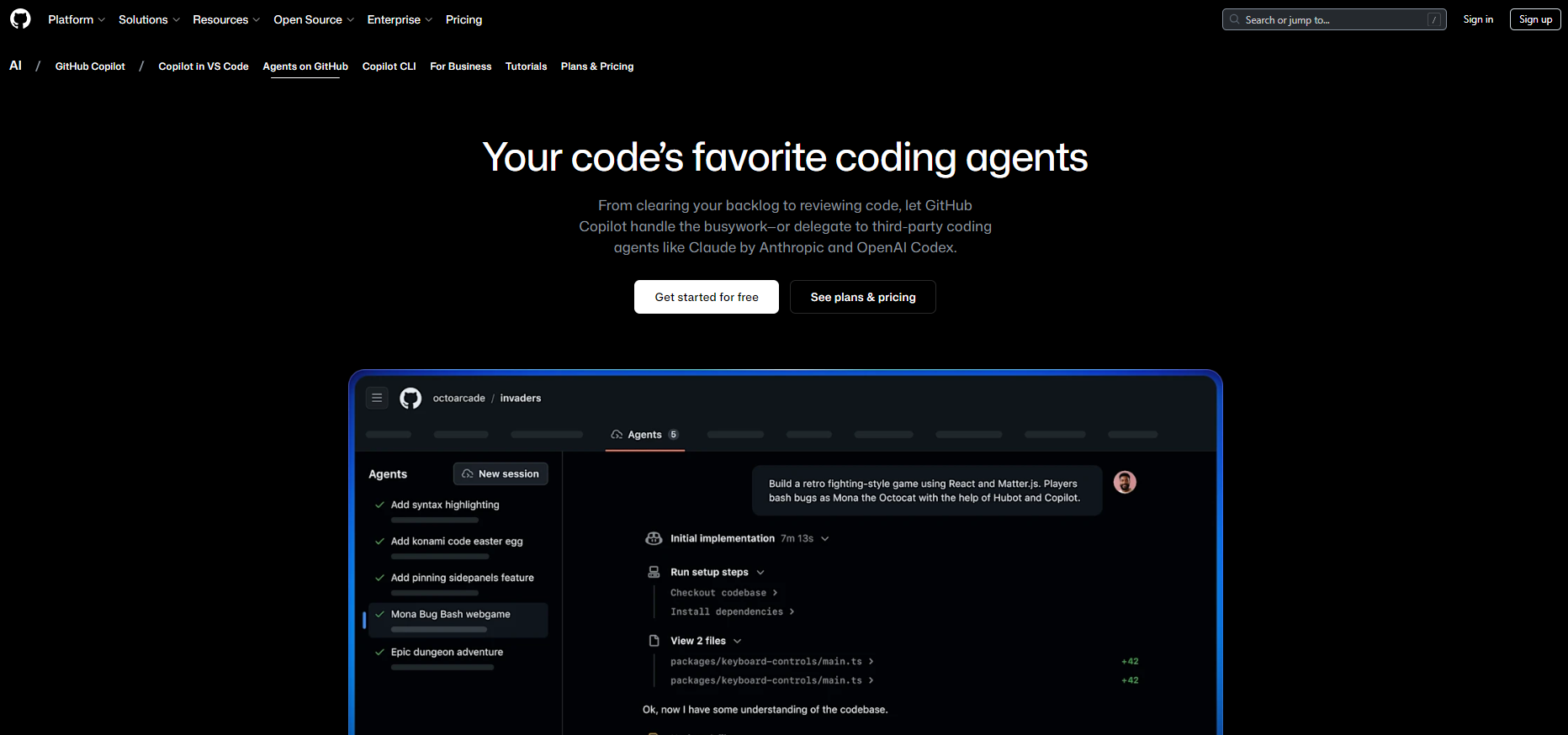1568x735 pixels.
Task: Open the hamburger menu in the octoarcade preview
Action: pyautogui.click(x=377, y=398)
